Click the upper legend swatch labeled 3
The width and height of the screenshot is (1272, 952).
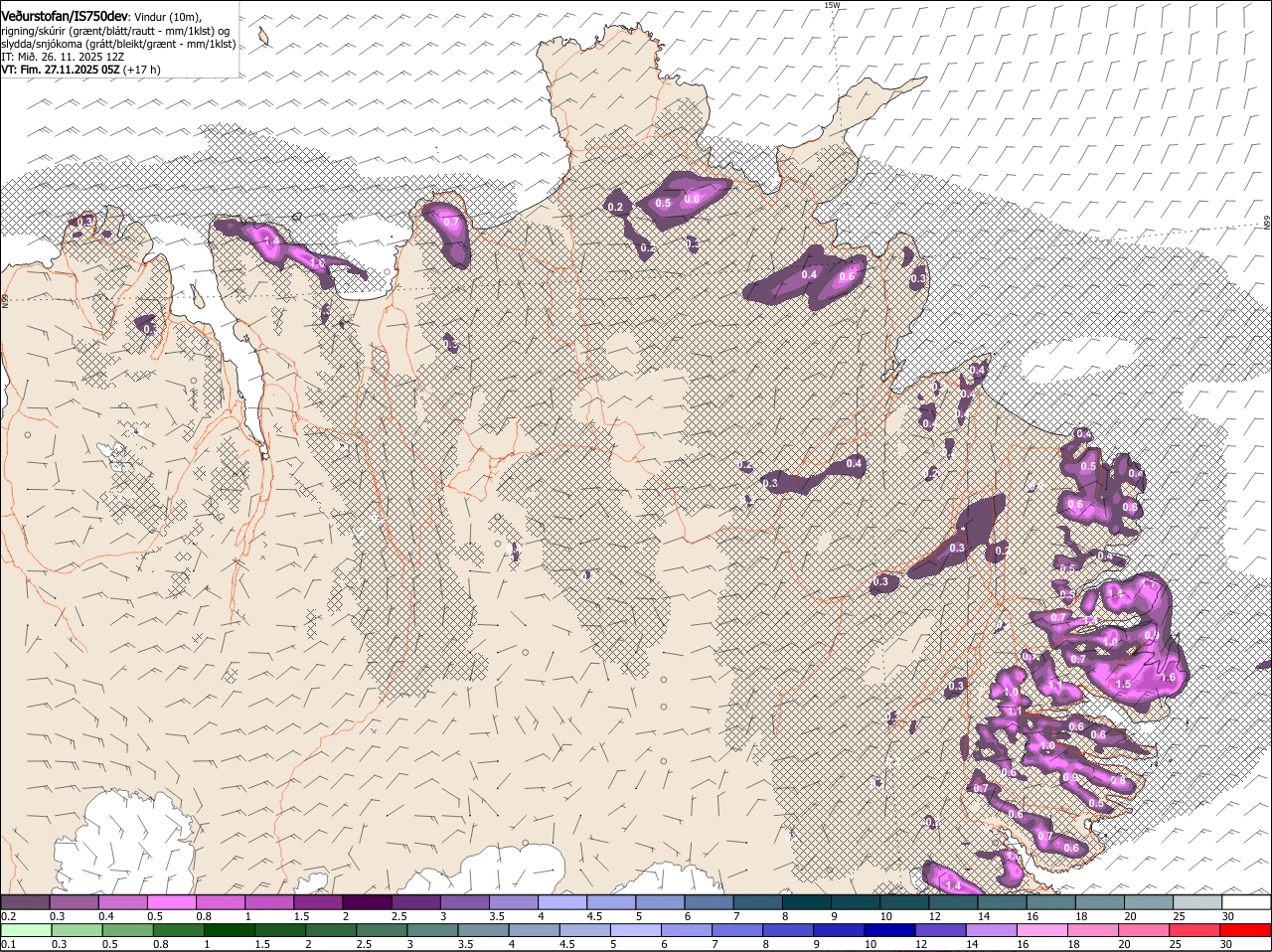pos(463,901)
